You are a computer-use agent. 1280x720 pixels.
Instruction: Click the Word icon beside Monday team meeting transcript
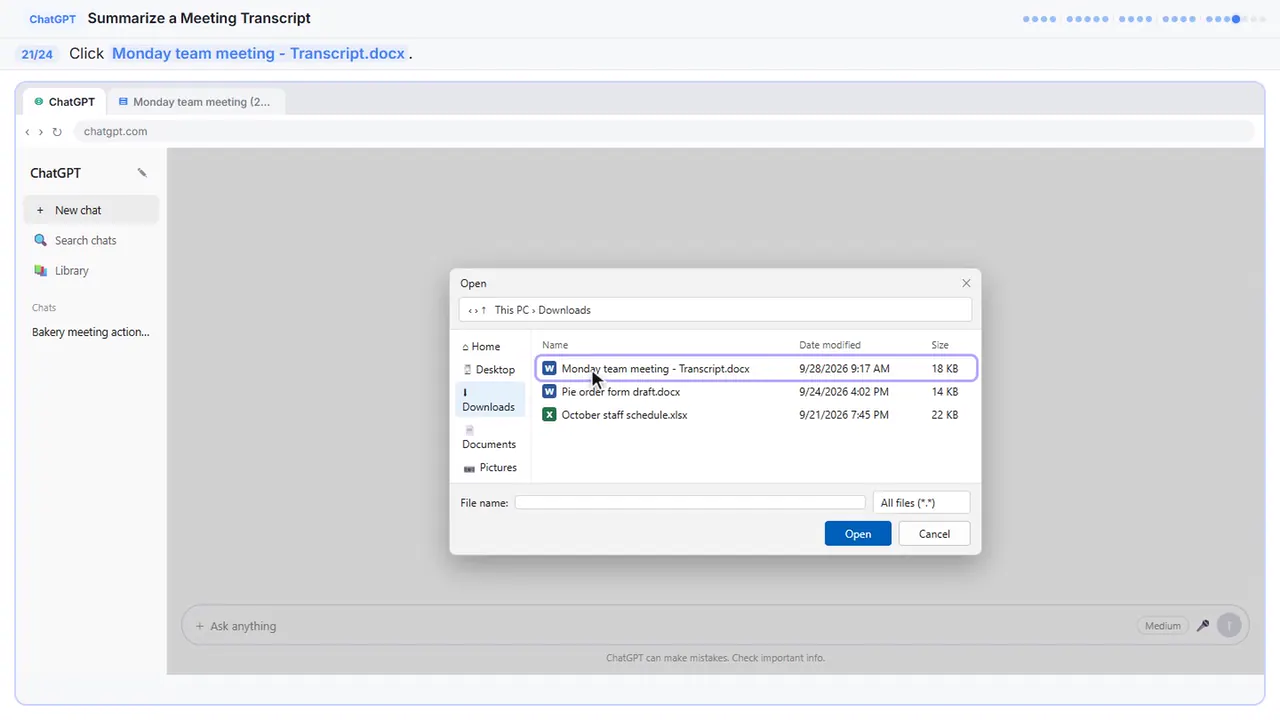549,369
